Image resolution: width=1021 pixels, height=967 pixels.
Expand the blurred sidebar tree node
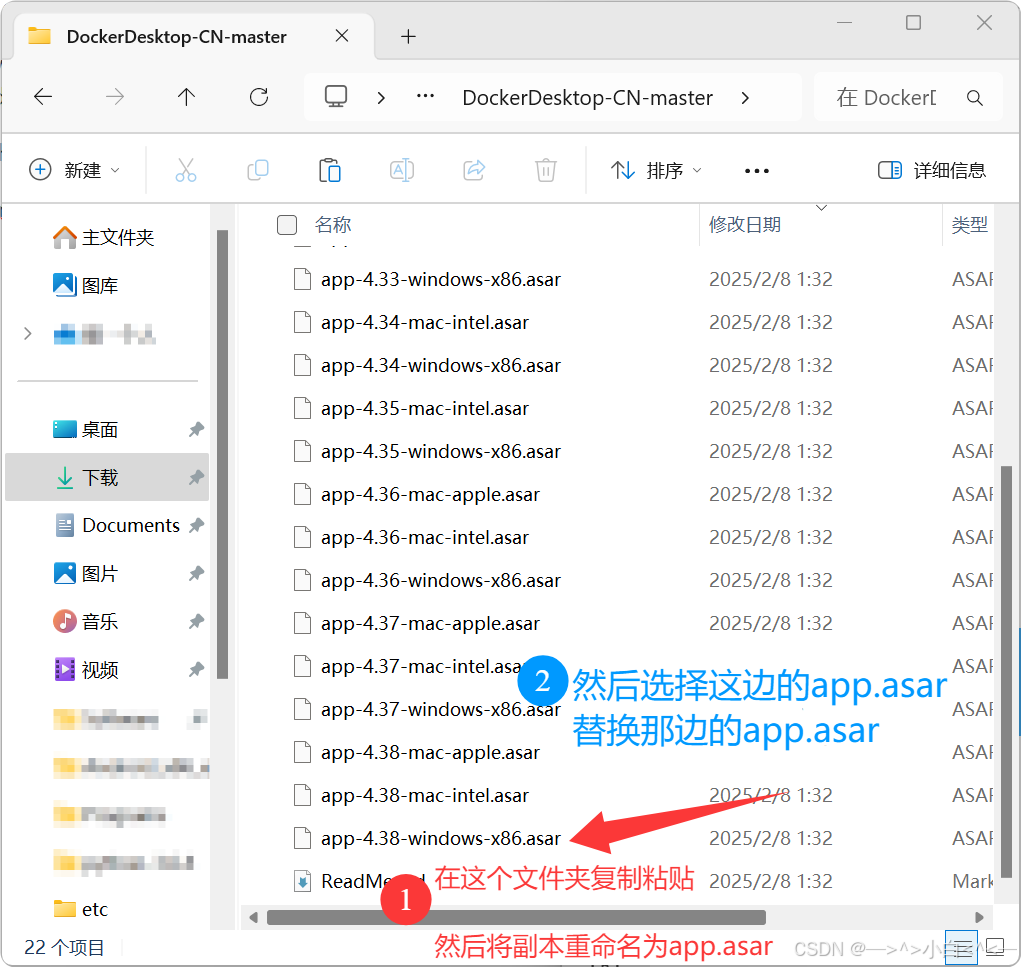click(27, 334)
